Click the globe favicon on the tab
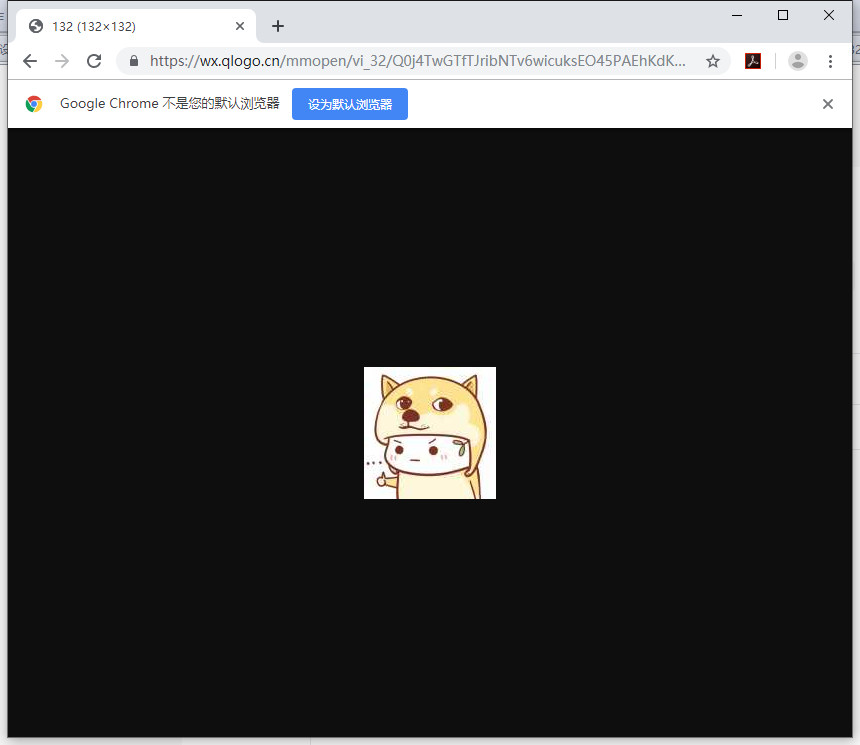This screenshot has height=745, width=860. pos(36,26)
